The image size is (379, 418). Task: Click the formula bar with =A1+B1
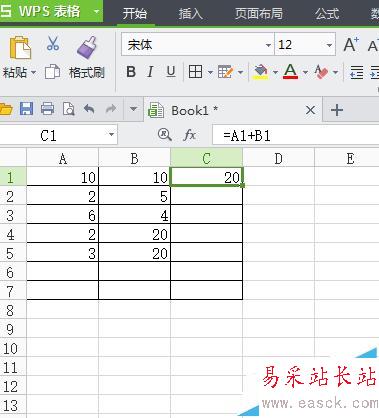tap(295, 135)
